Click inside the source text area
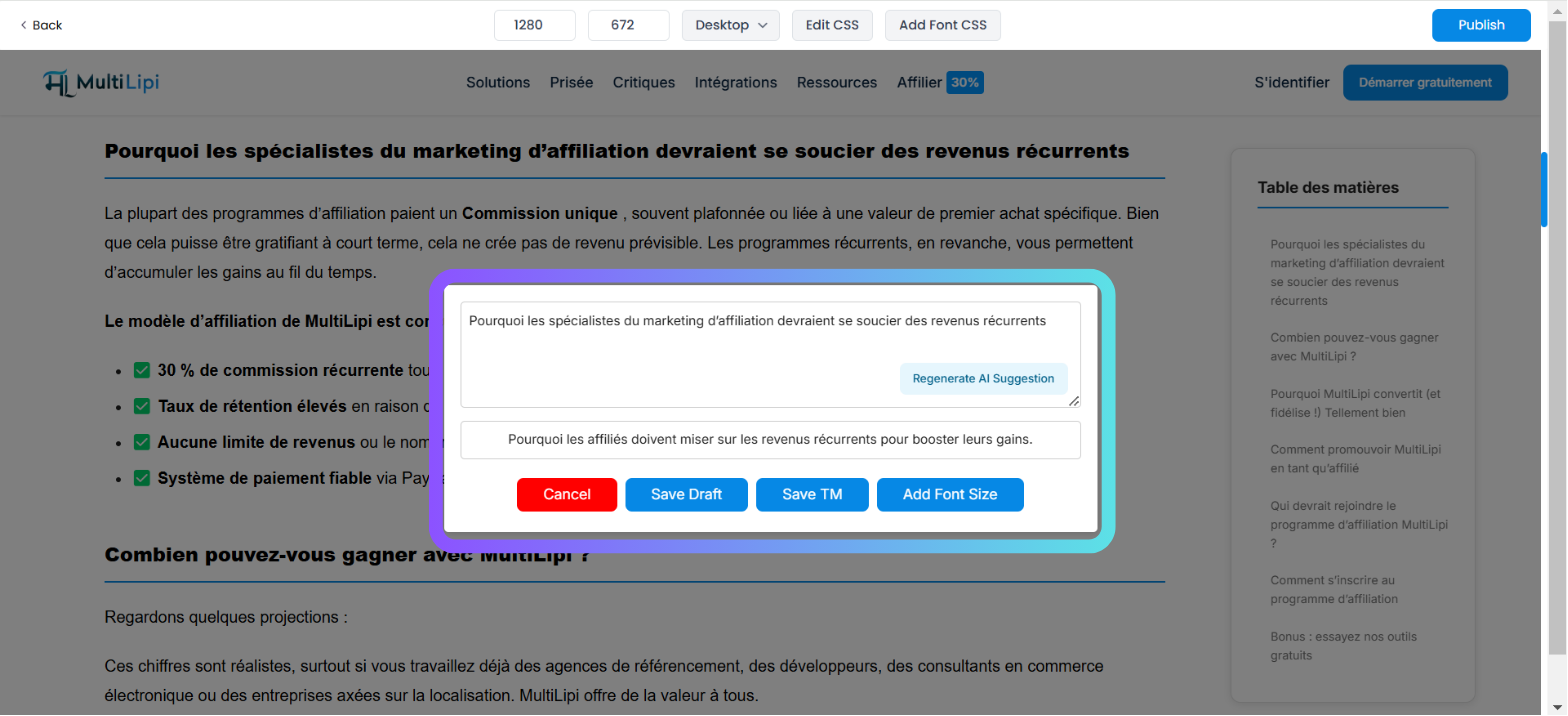 (770, 354)
